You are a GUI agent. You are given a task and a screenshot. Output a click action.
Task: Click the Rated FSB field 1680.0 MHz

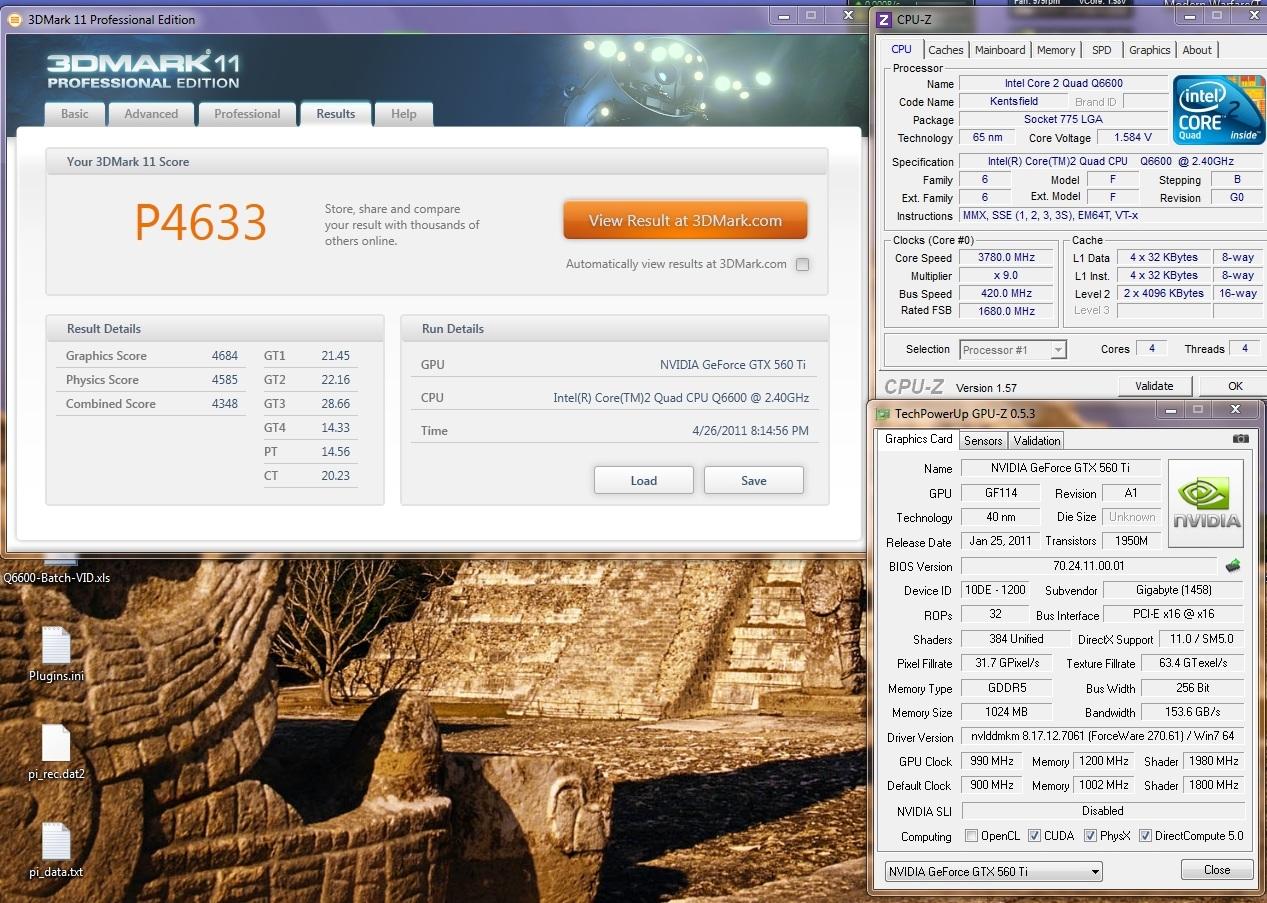point(1005,311)
